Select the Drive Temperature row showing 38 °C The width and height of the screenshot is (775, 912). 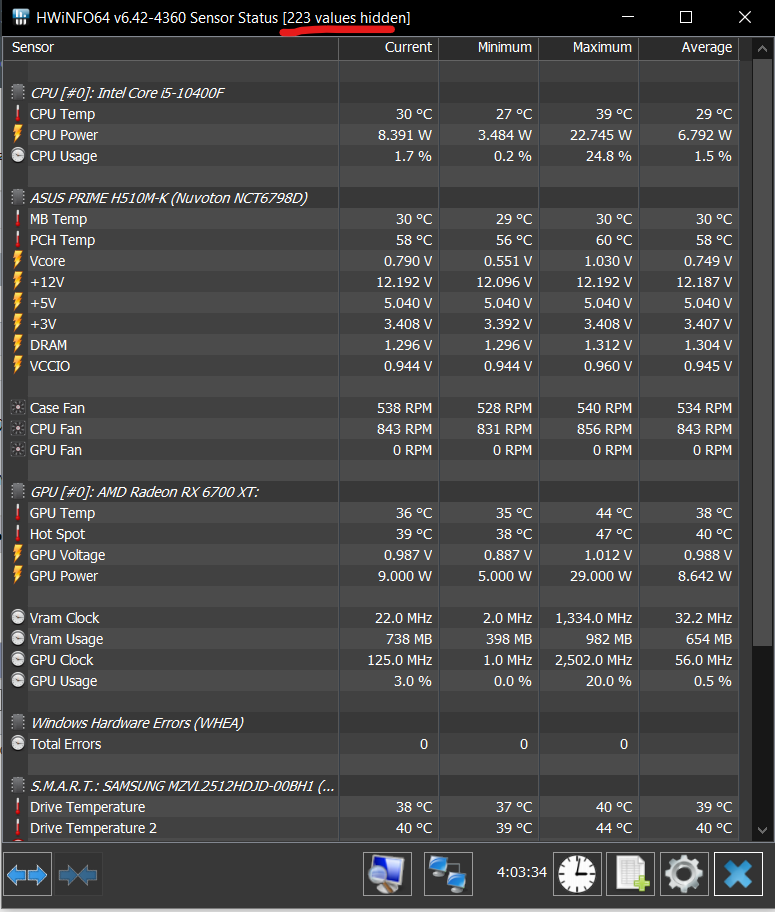point(371,807)
